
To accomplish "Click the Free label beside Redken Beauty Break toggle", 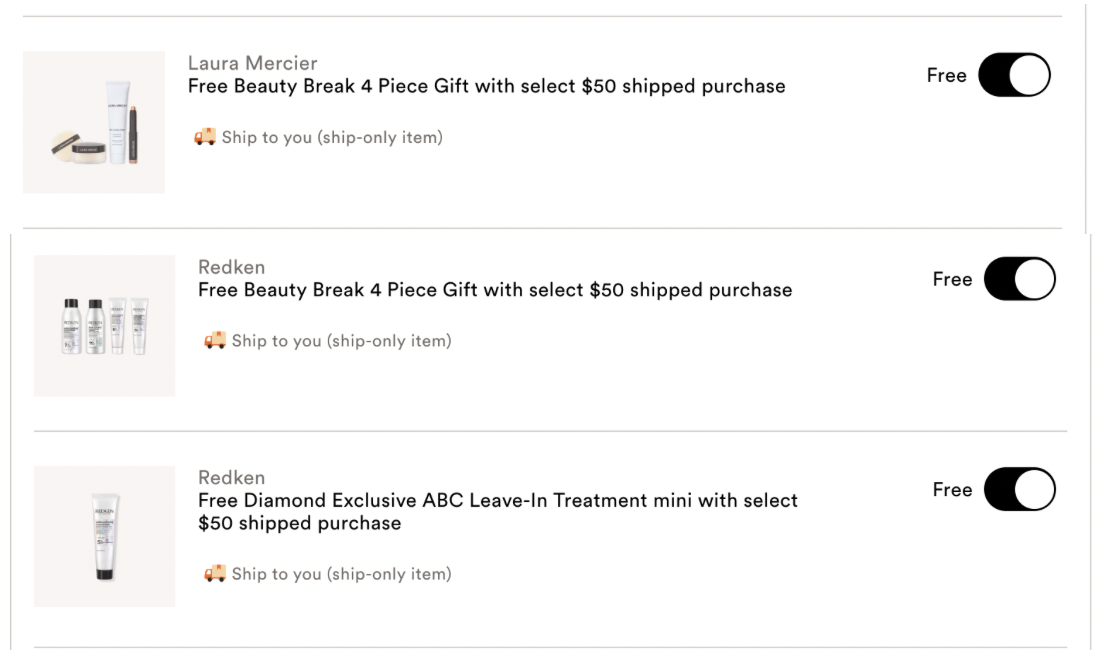I will [952, 279].
